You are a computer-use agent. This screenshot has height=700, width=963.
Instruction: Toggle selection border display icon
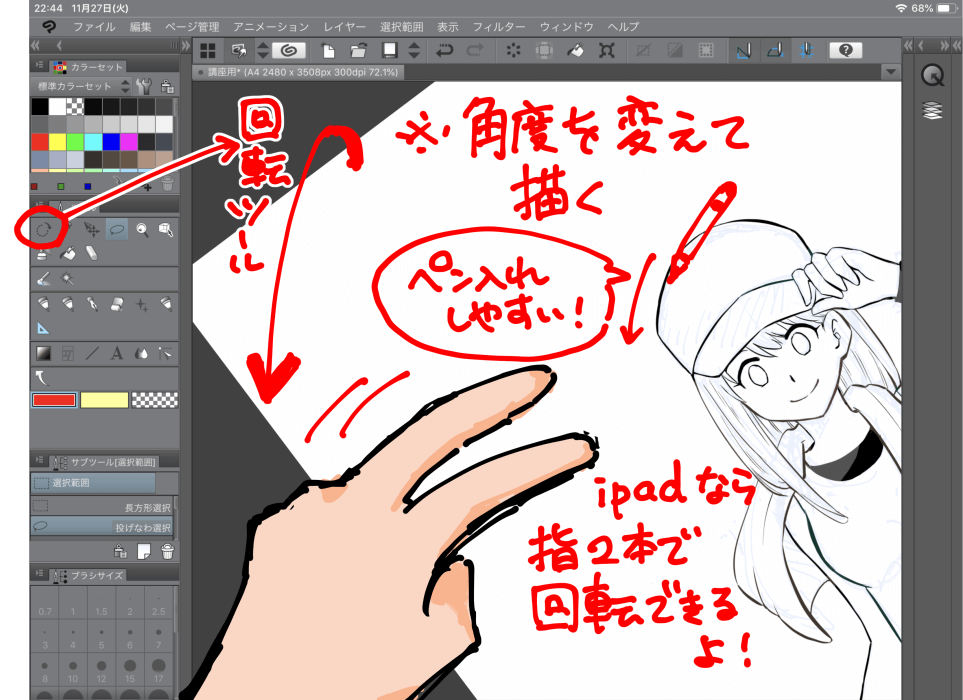pyautogui.click(x=706, y=50)
